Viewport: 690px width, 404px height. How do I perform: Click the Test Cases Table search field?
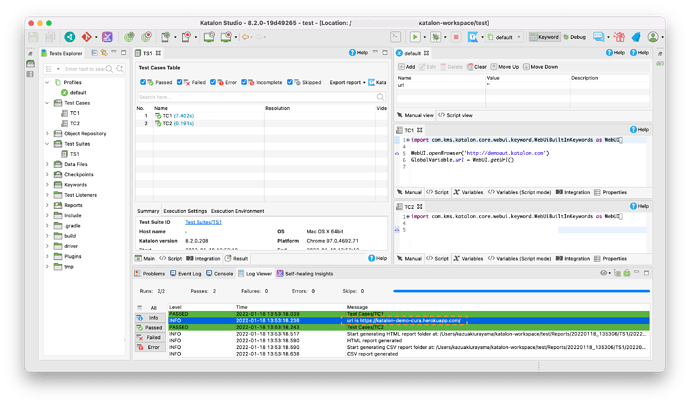261,97
